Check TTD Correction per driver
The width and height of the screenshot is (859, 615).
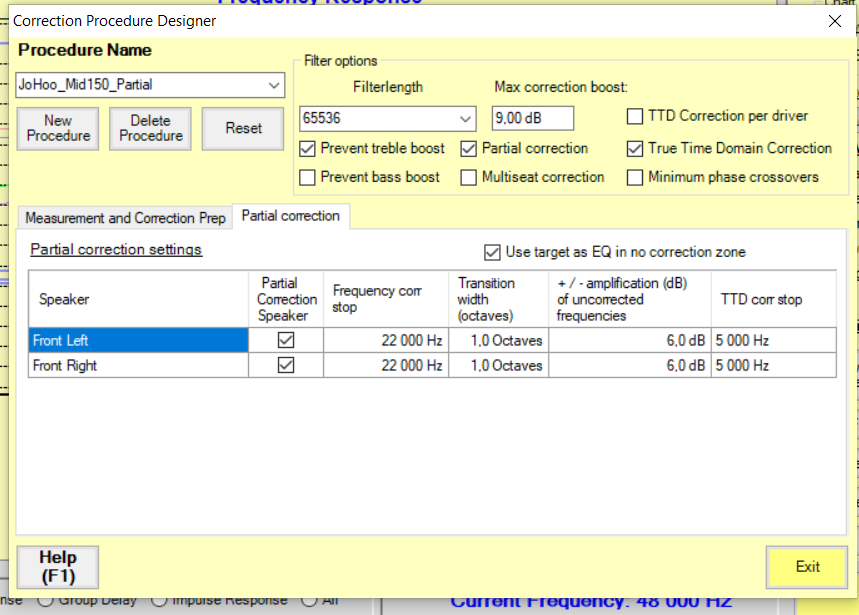pyautogui.click(x=635, y=117)
